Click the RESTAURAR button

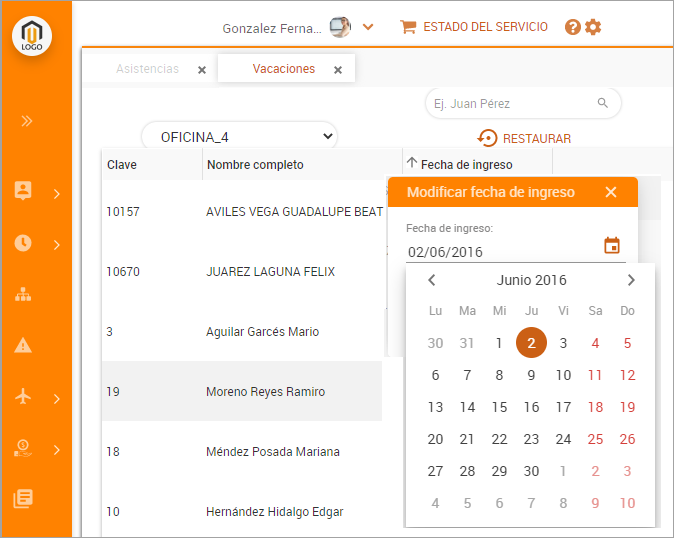tap(524, 139)
